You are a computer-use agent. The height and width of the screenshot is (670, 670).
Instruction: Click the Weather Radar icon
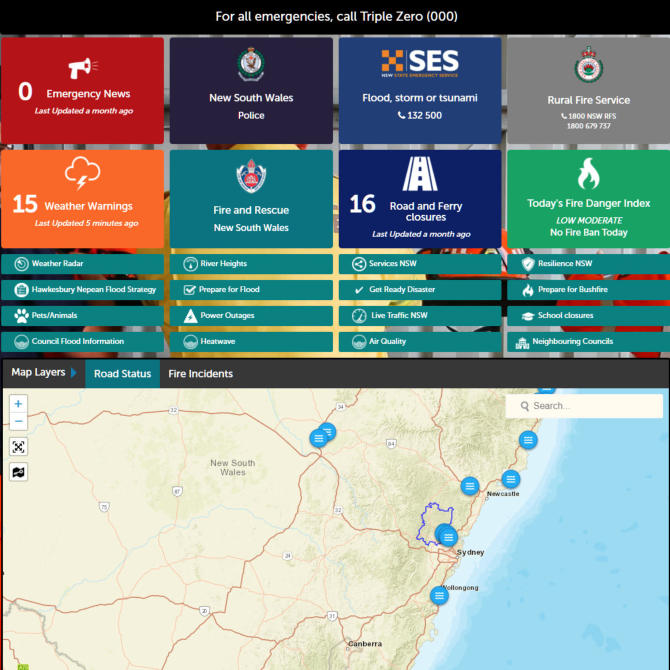(21, 264)
